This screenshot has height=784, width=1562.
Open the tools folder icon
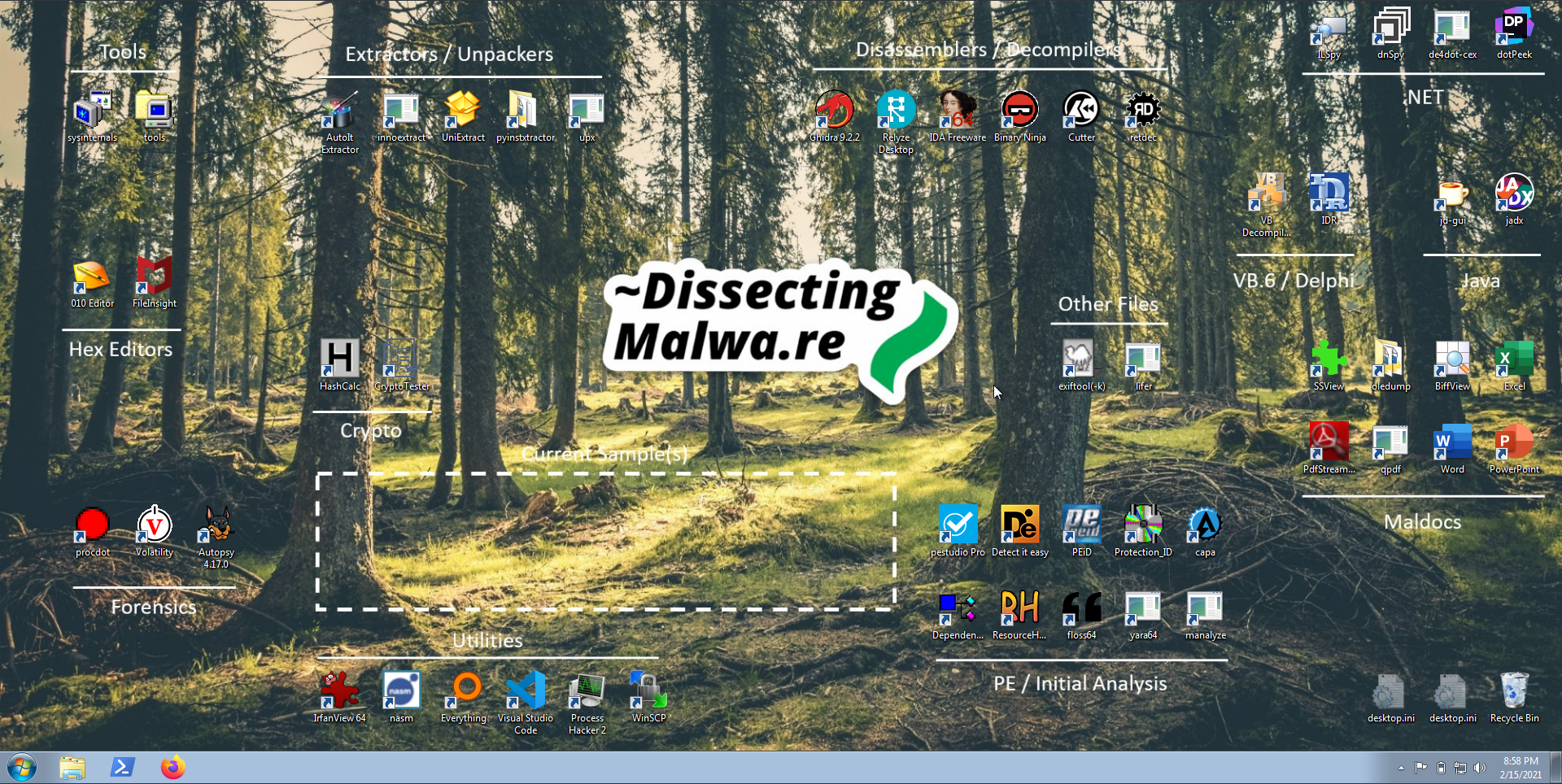click(x=154, y=116)
